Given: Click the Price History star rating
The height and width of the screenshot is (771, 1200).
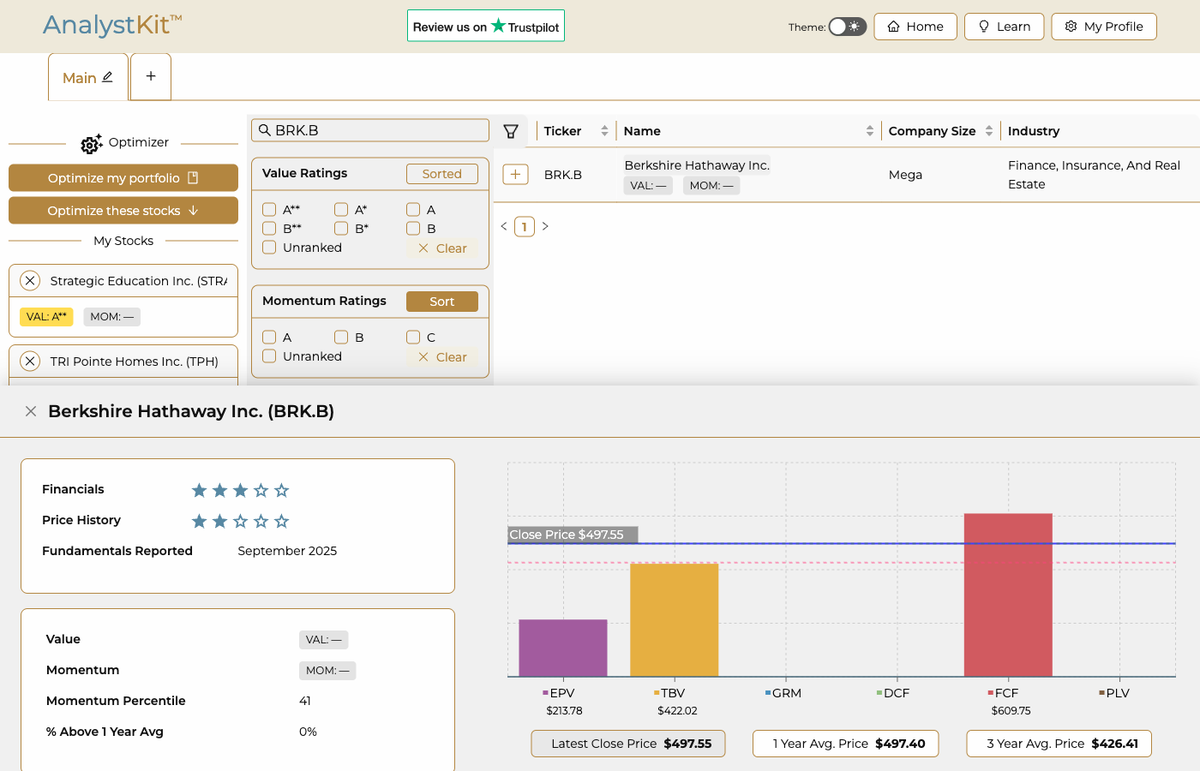Looking at the screenshot, I should (240, 521).
